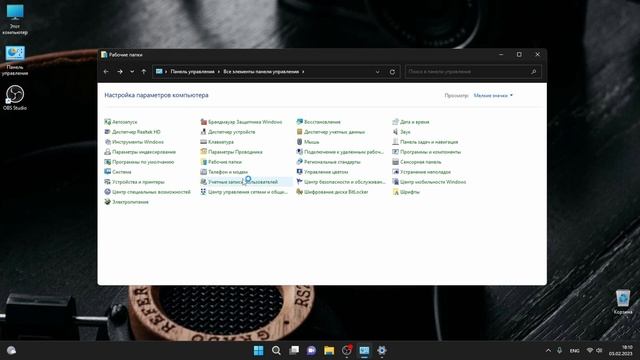This screenshot has width=640, height=360.
Task: Open Сенсорная панель
Action: 417,162
